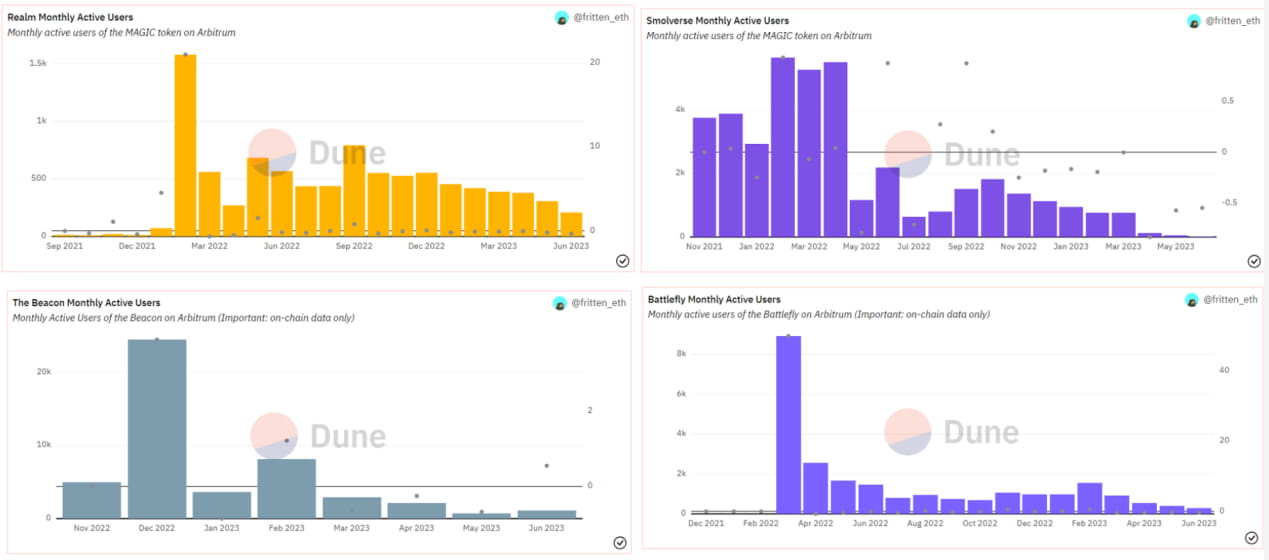Open The Beacon Monthly Active Users title
Viewport: 1269px width, 560px height.
(x=86, y=302)
